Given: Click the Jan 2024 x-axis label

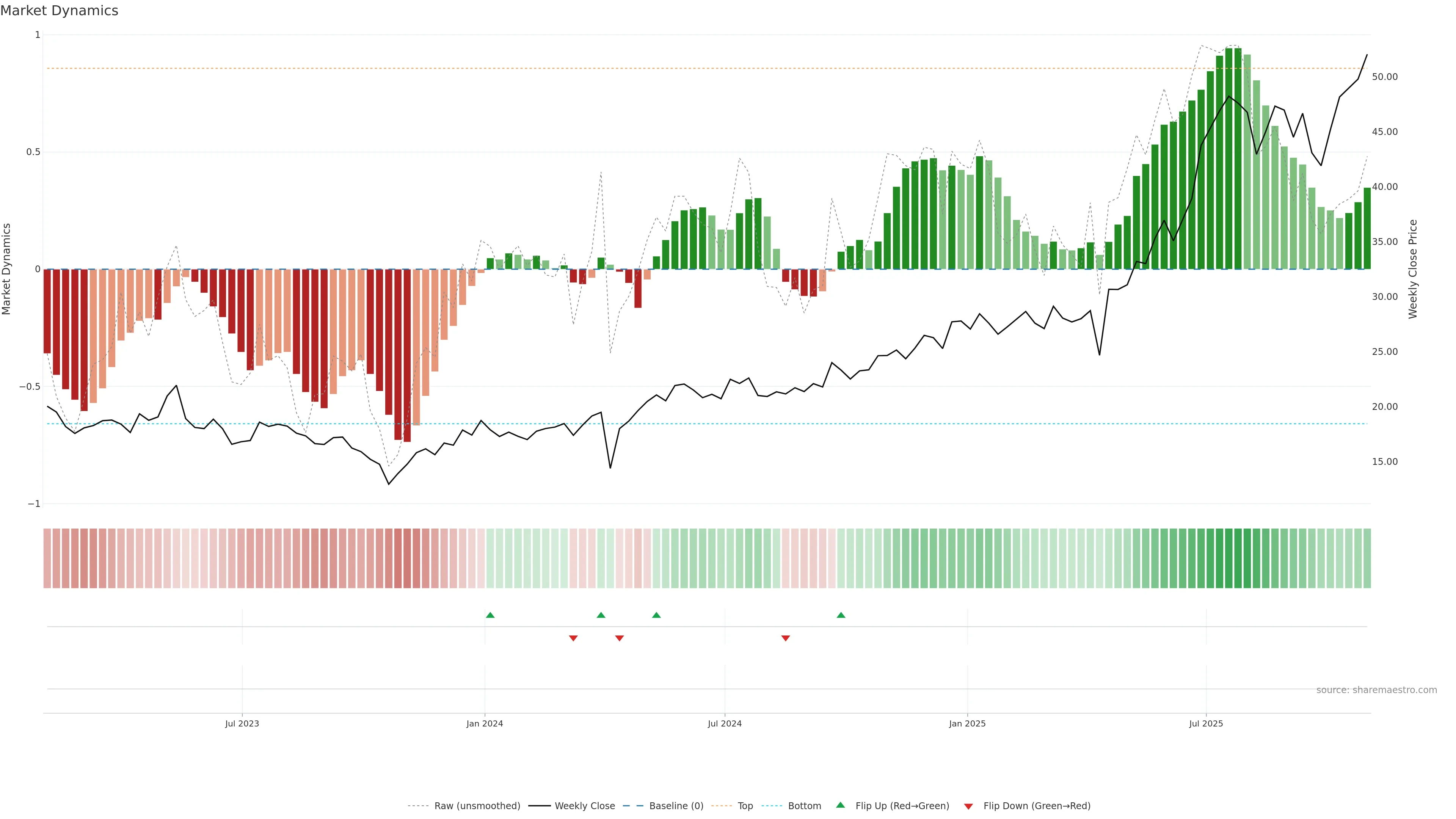Looking at the screenshot, I should tap(485, 723).
